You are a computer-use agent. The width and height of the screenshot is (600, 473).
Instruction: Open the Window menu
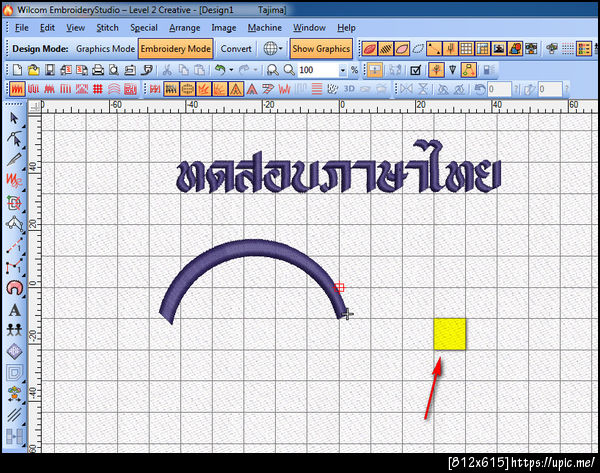(309, 28)
